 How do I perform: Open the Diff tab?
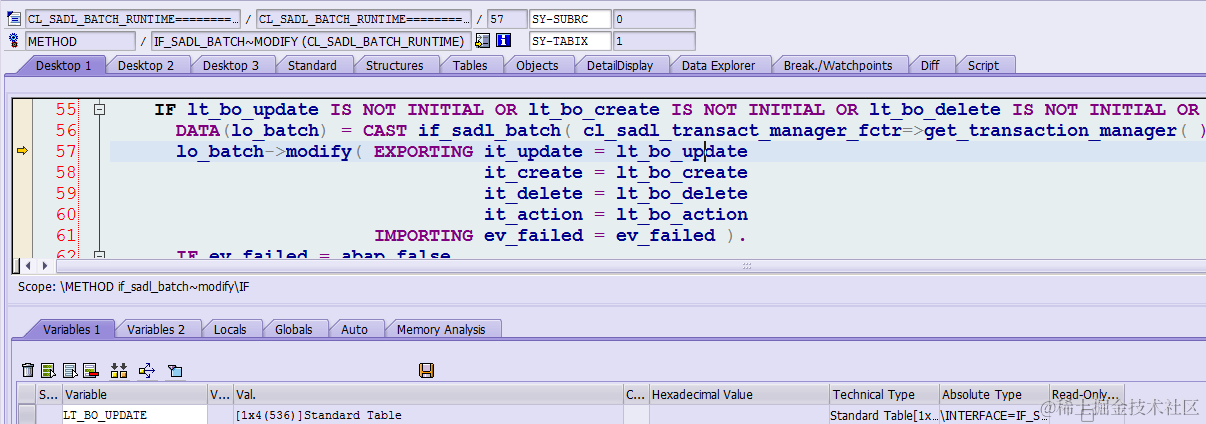(930, 65)
